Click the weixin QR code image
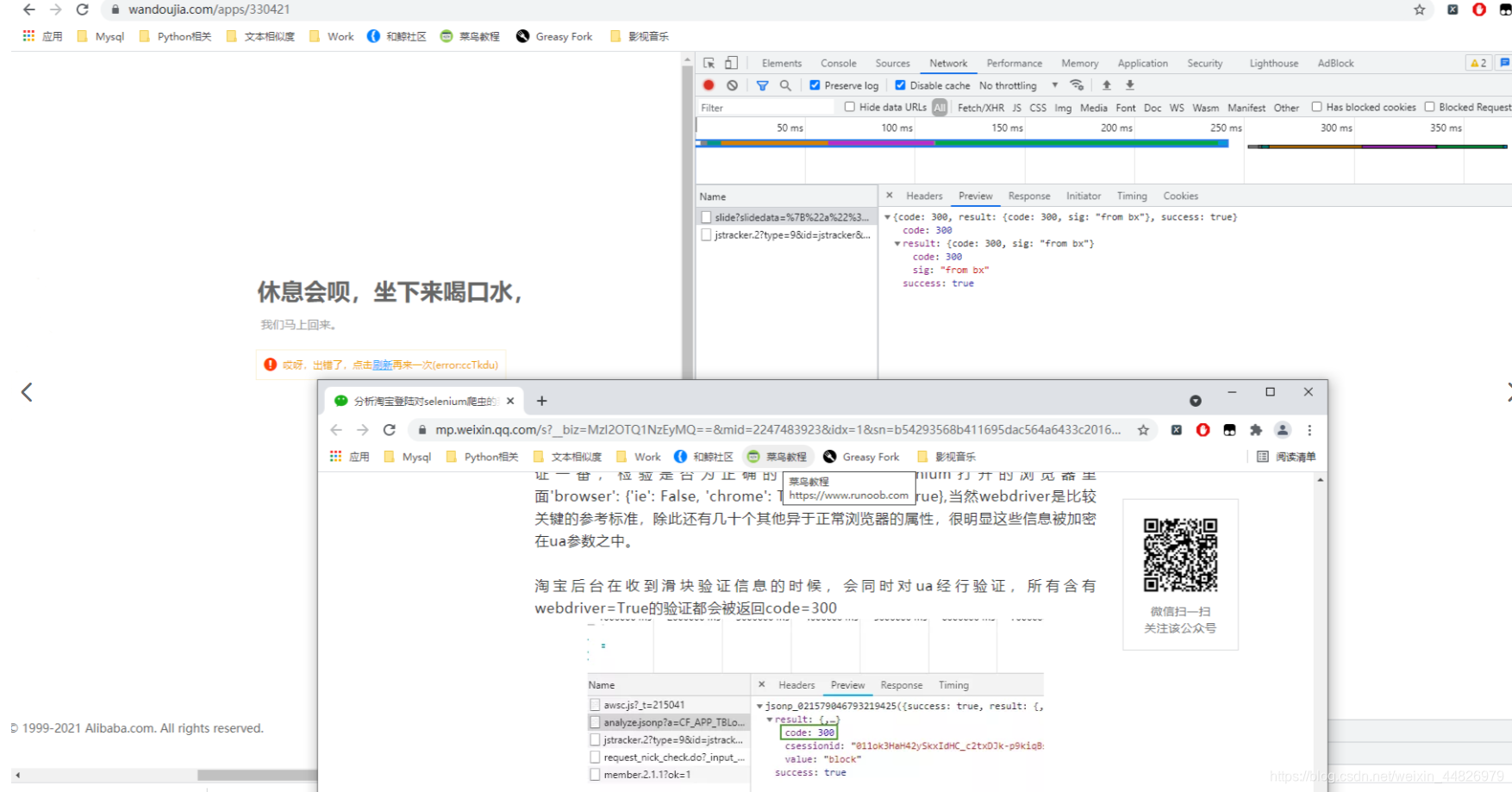1512x792 pixels. (1180, 555)
